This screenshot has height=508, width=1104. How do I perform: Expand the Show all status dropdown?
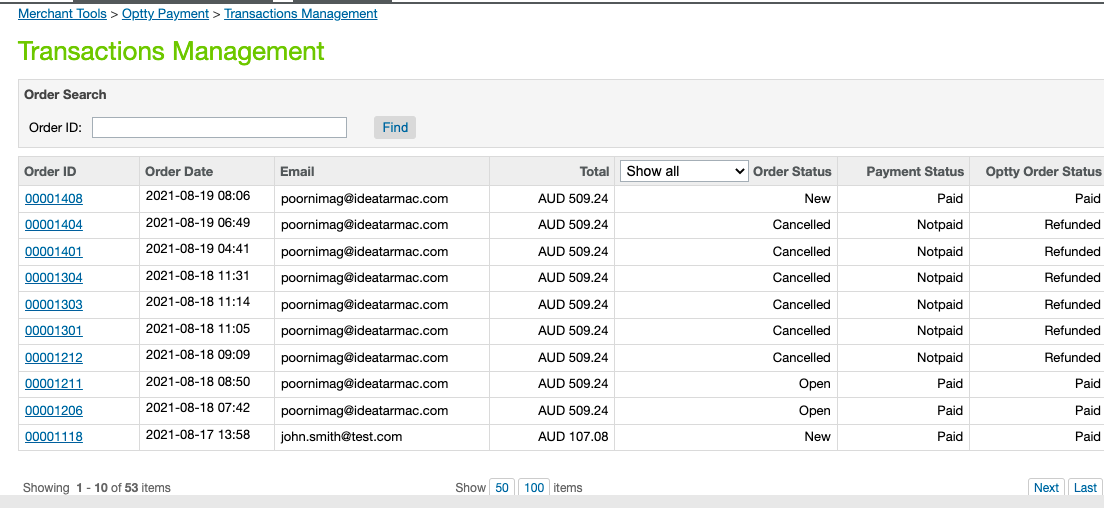[684, 171]
